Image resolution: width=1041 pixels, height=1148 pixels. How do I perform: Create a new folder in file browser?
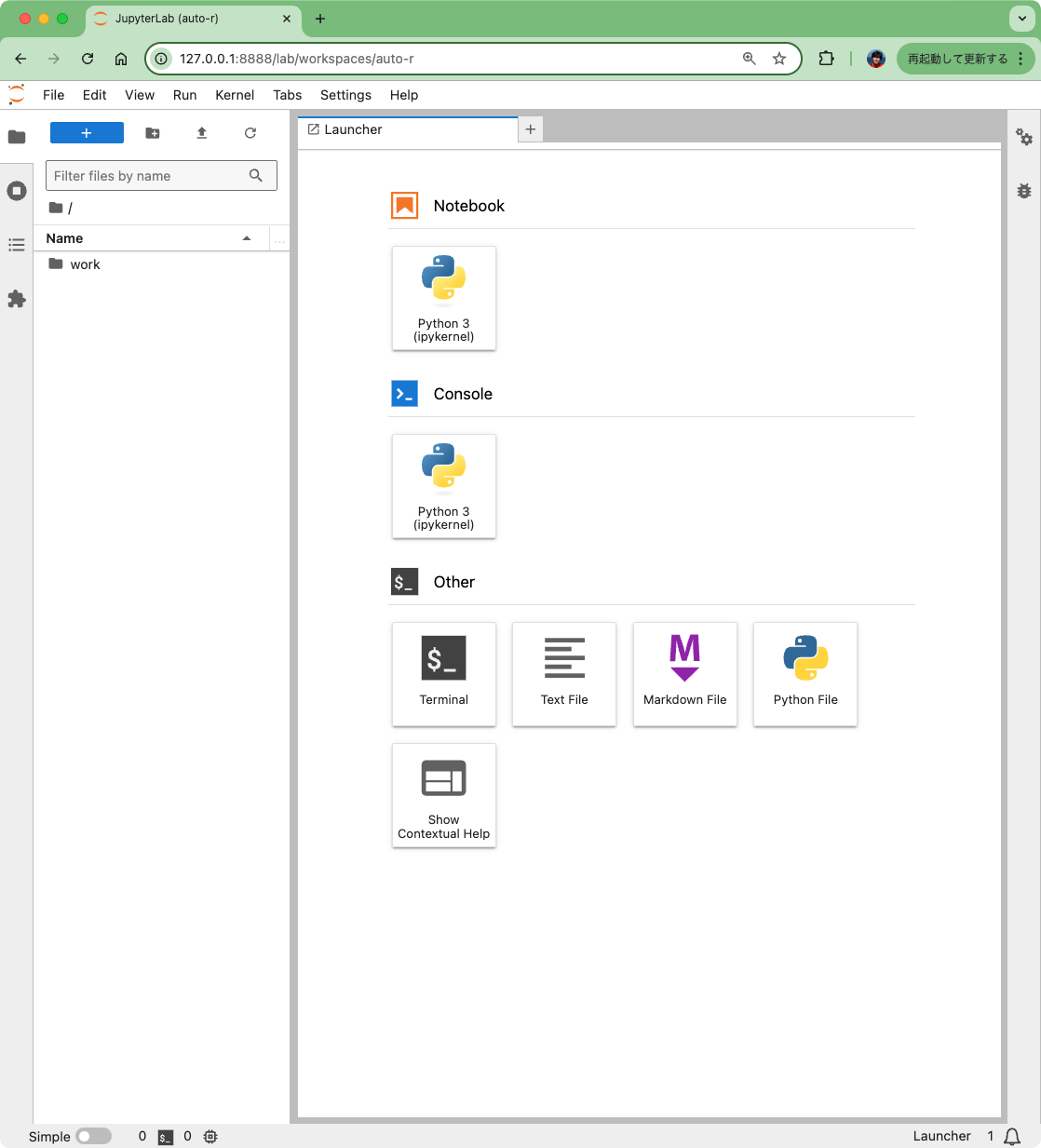click(x=153, y=133)
